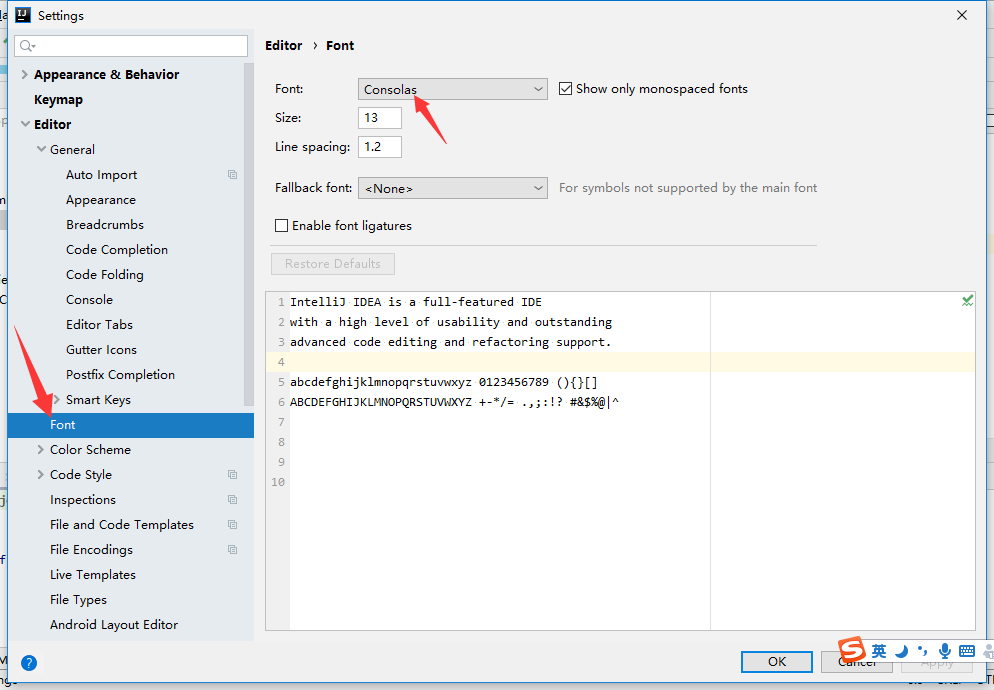This screenshot has height=690, width=994.
Task: Click the settings tree vertical scrollbar
Action: (248, 235)
